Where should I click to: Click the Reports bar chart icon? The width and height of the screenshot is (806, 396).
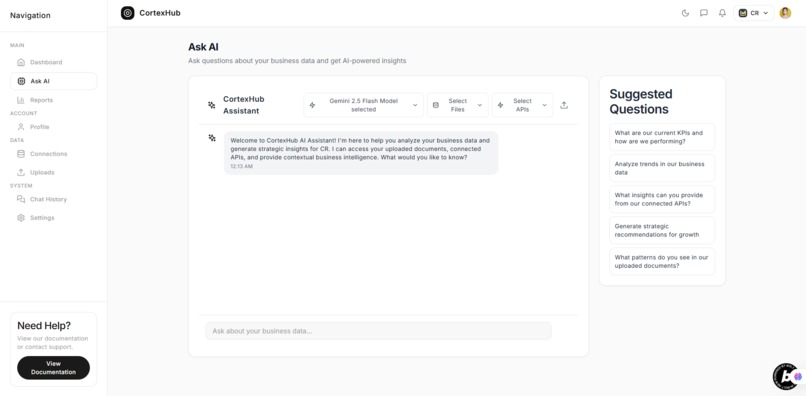tap(21, 100)
